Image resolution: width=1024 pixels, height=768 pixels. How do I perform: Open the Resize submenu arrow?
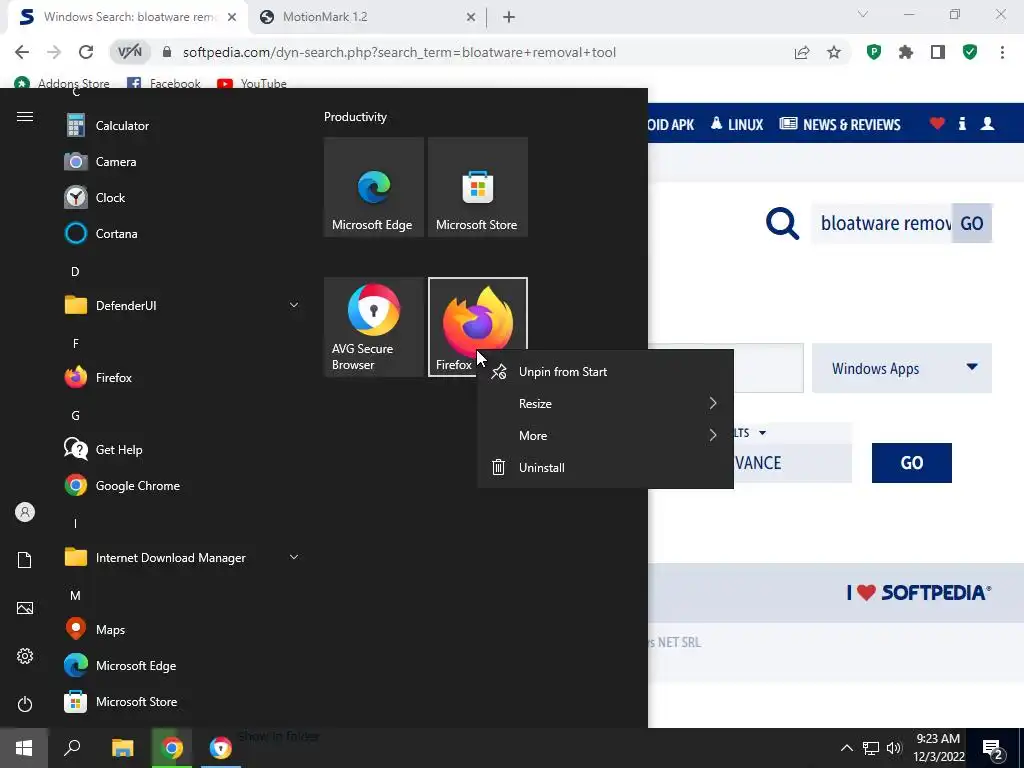click(713, 404)
